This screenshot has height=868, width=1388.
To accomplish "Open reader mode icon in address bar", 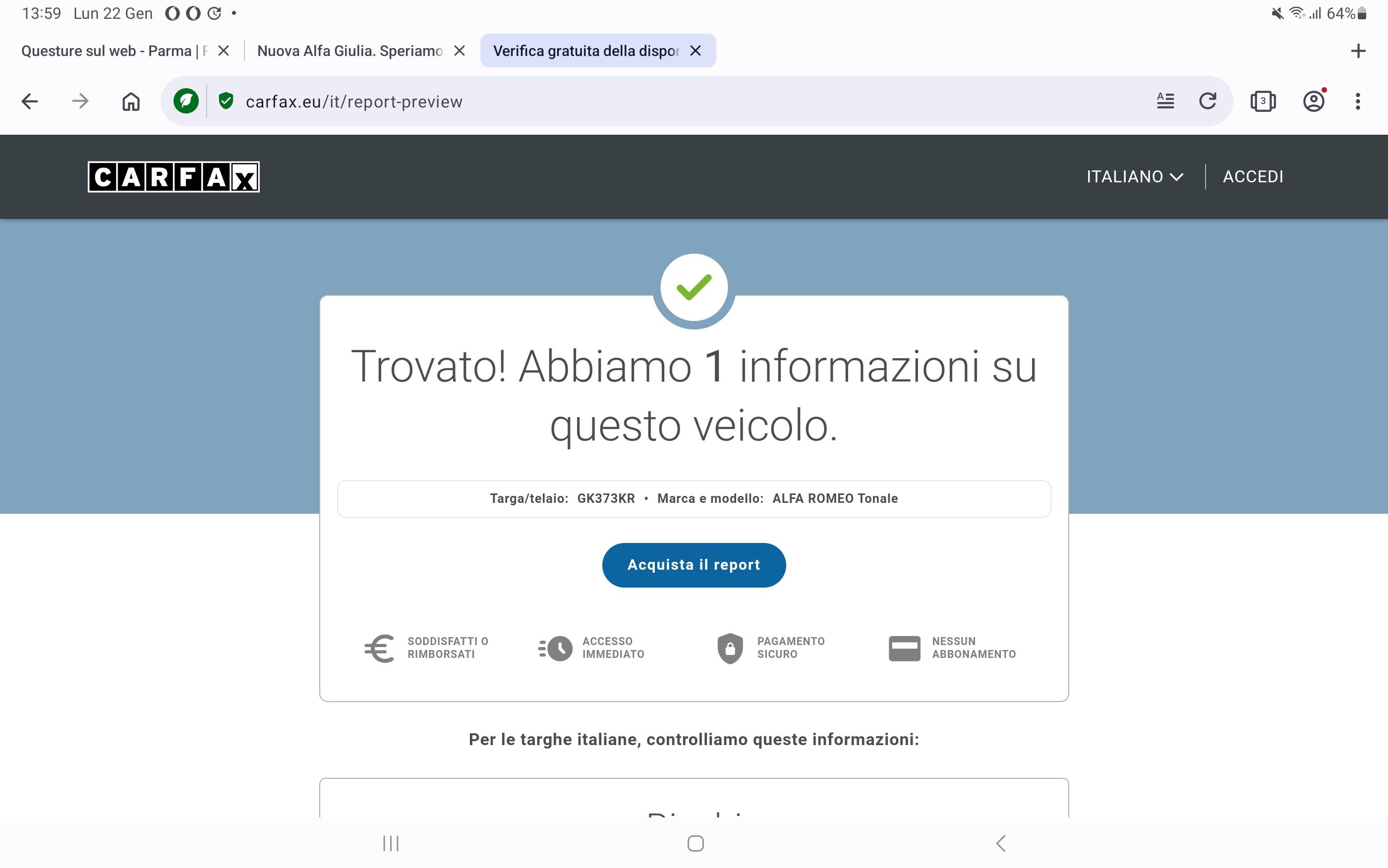I will (x=1165, y=101).
